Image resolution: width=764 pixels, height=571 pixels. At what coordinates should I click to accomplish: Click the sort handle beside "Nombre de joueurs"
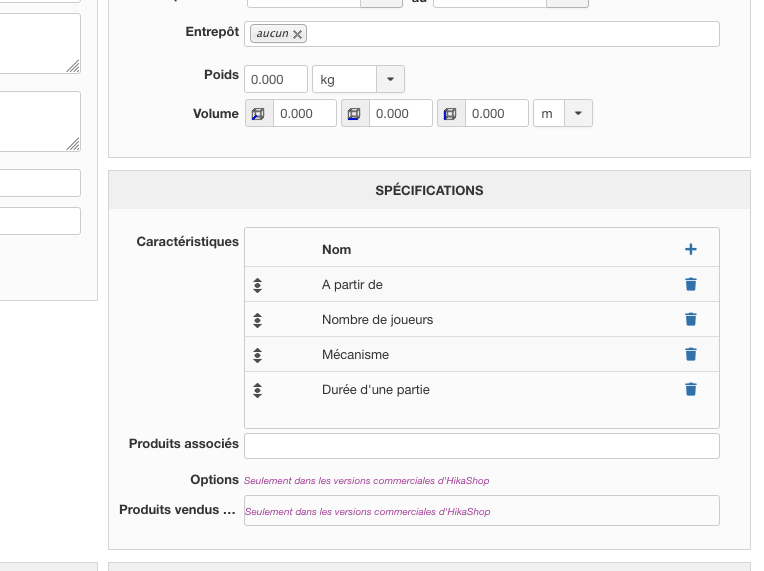(257, 320)
